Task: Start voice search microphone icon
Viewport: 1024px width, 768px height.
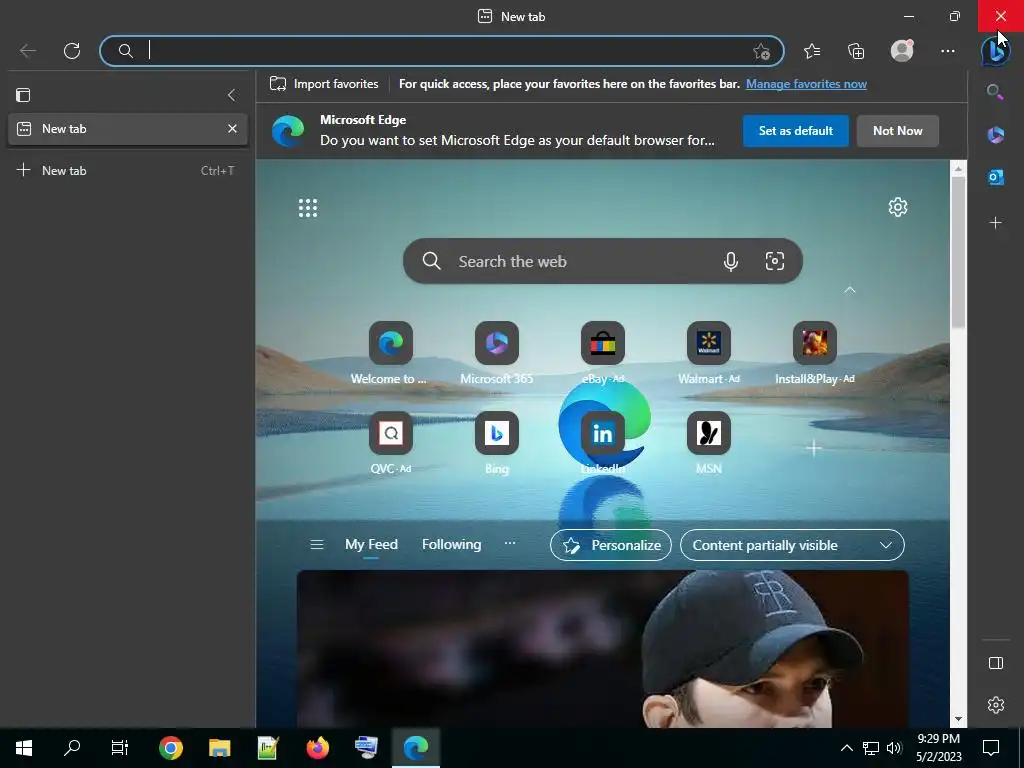Action: [x=731, y=261]
